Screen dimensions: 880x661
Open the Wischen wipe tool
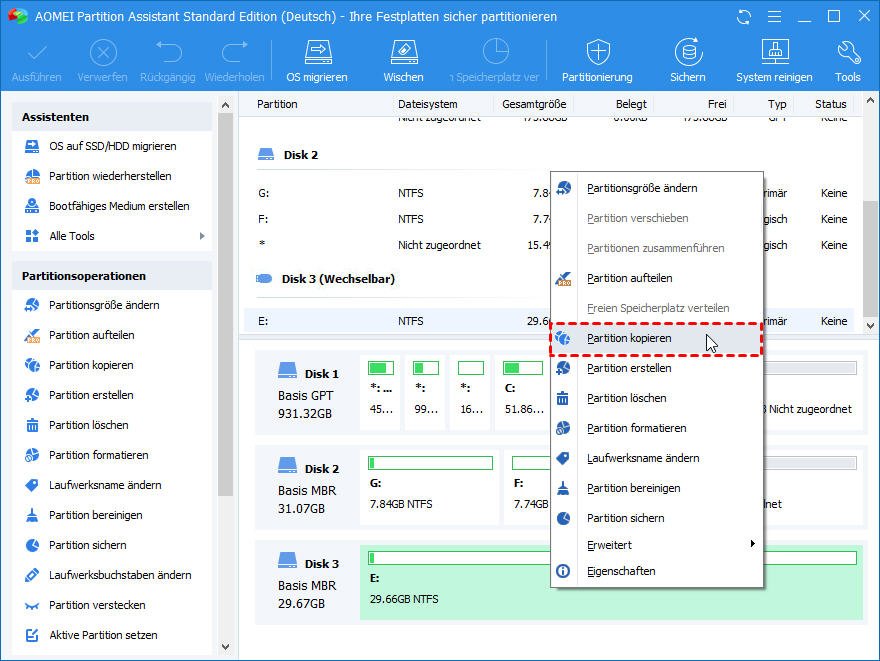(404, 61)
